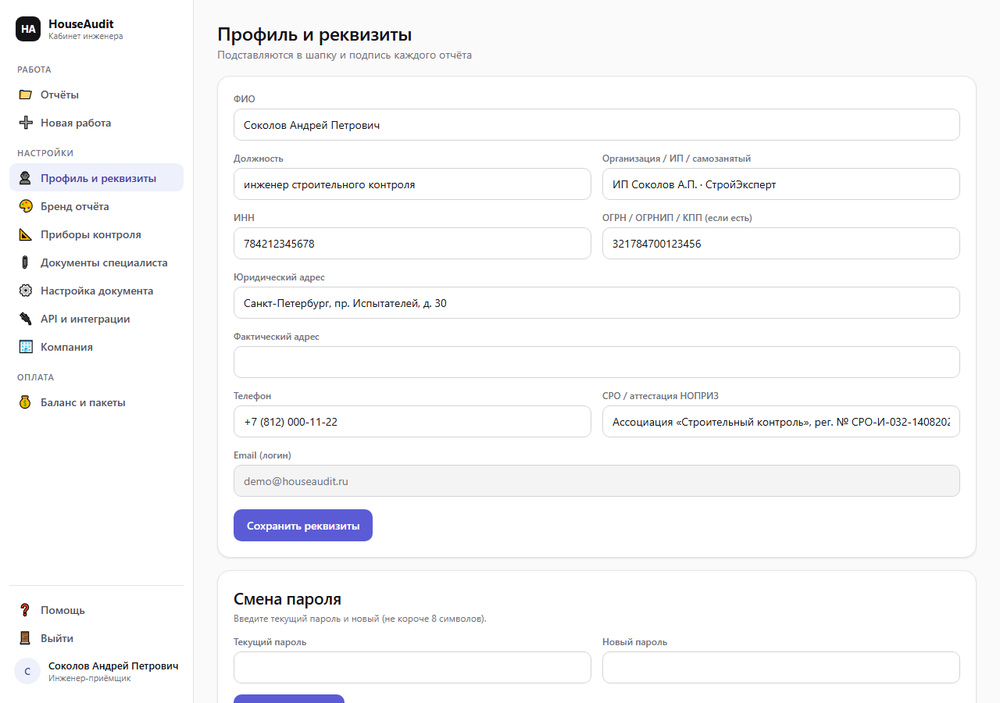
Task: Go to Новая работа section
Action: click(x=96, y=122)
